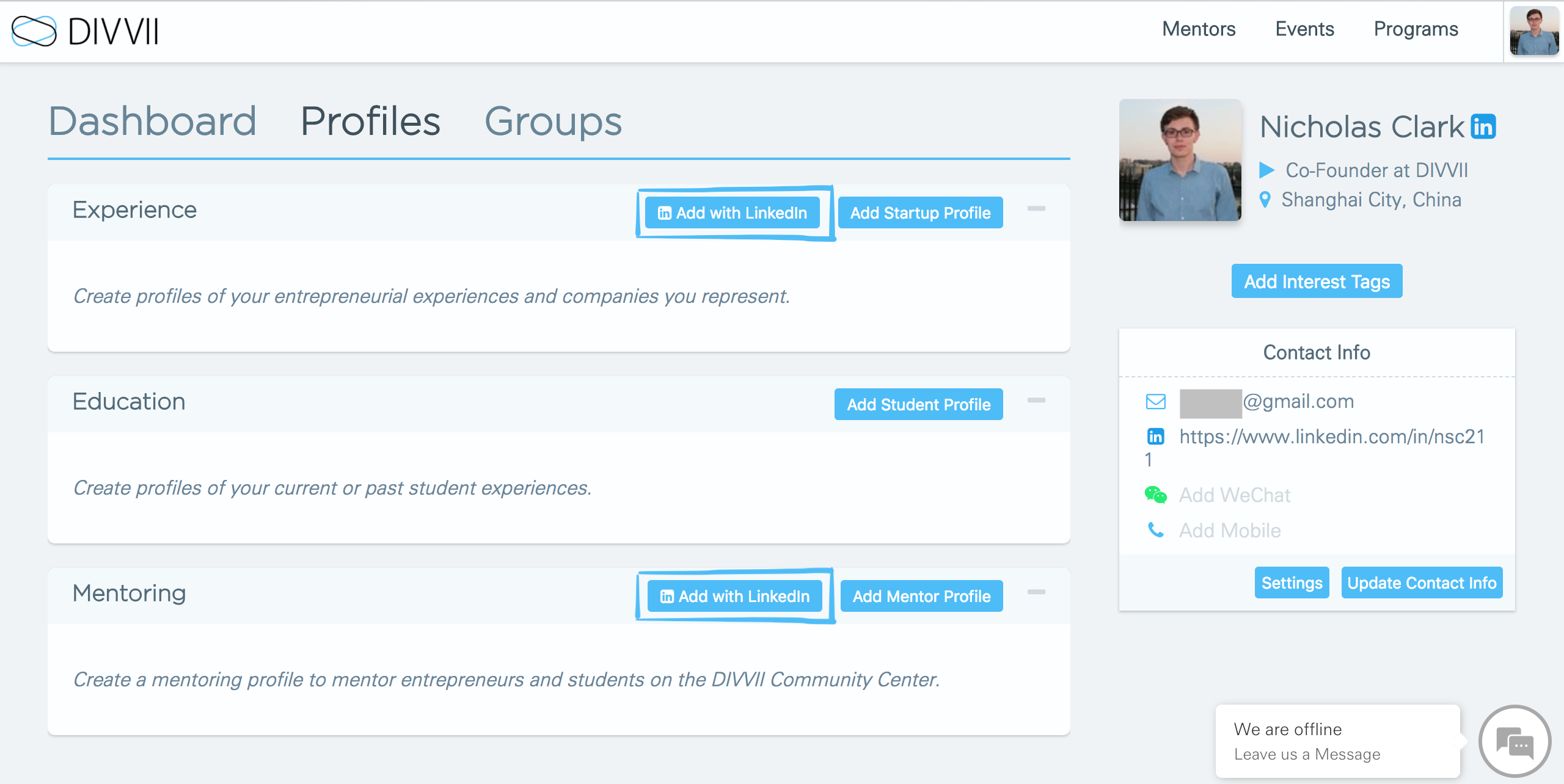Click LinkedIn icon in Contact Info
Viewport: 1564px width, 784px height.
(x=1155, y=437)
